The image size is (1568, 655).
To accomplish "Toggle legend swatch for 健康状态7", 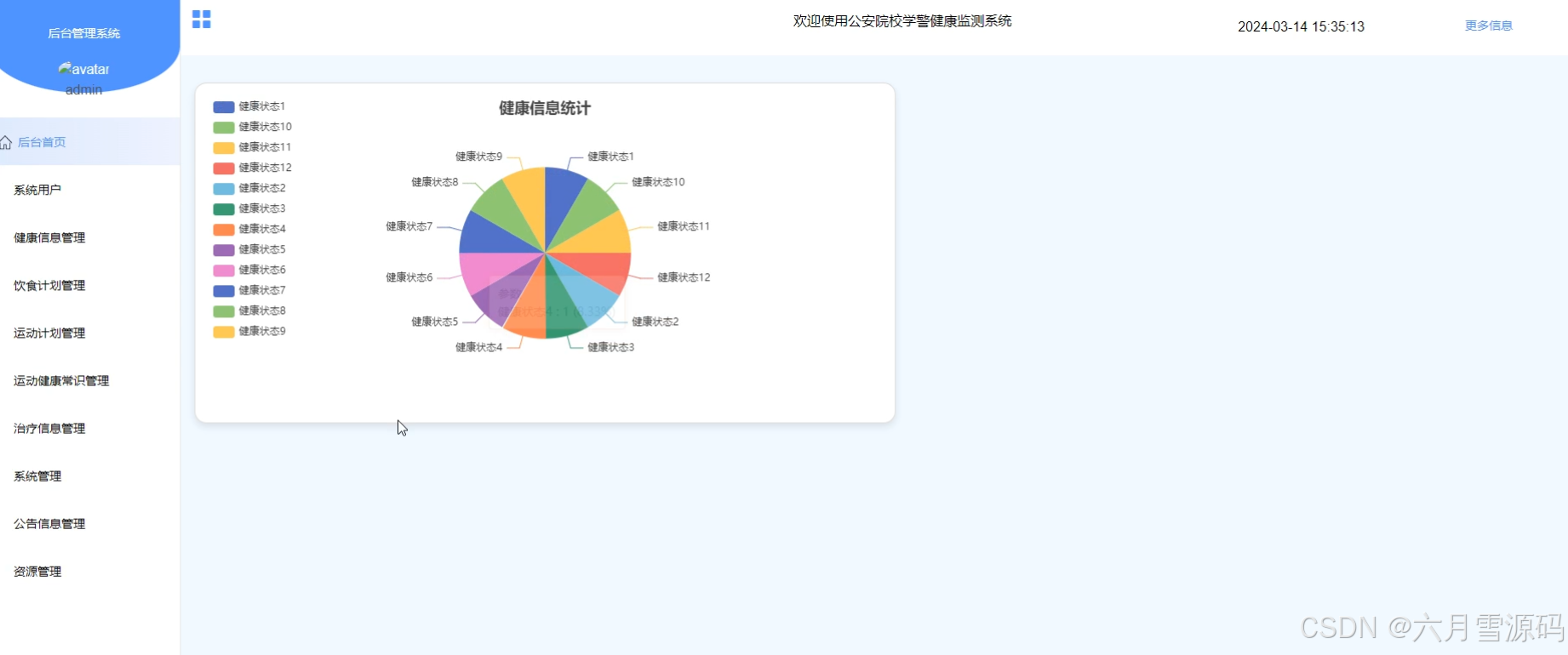I will 224,291.
